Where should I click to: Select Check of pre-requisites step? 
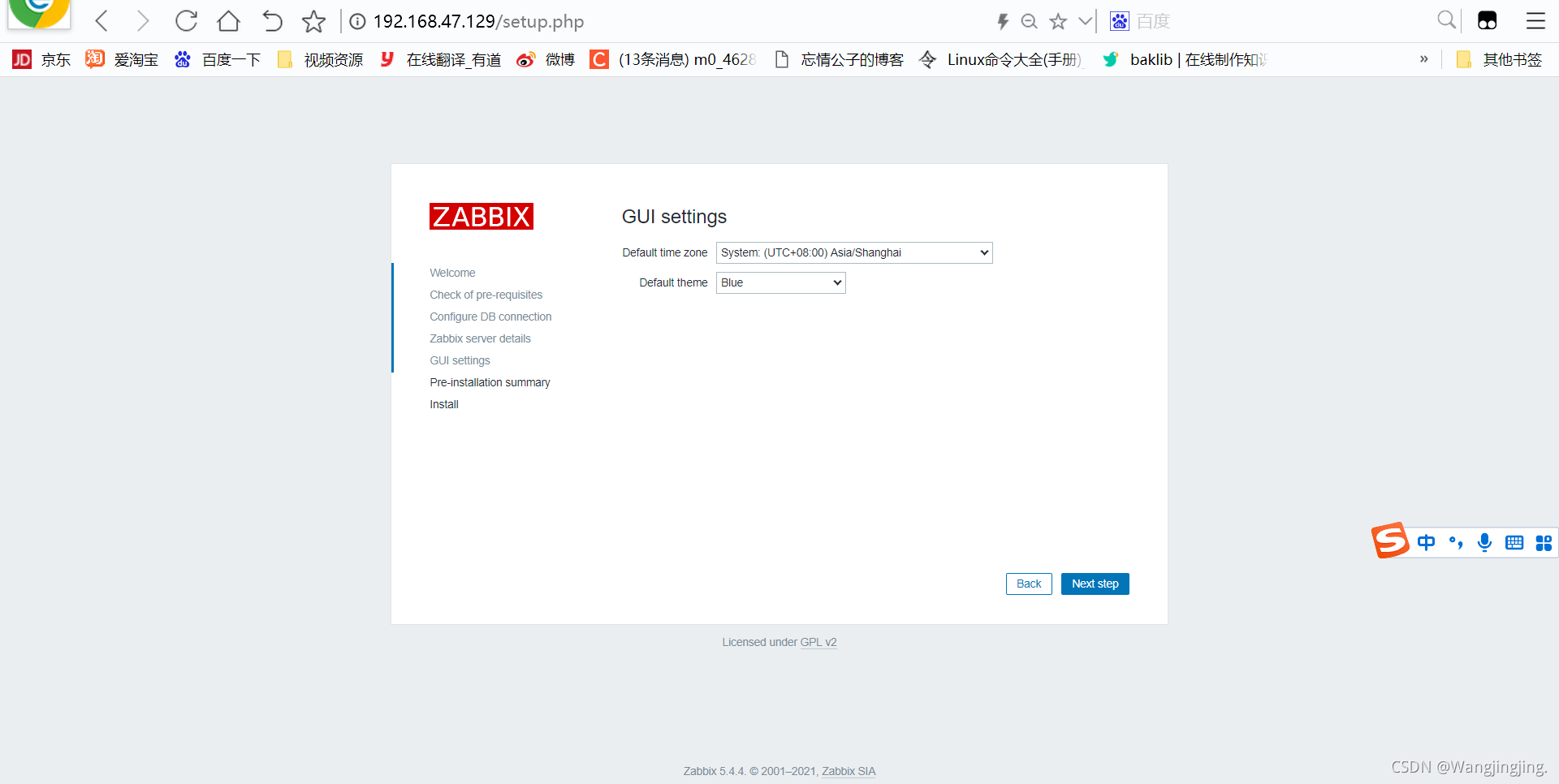click(486, 295)
